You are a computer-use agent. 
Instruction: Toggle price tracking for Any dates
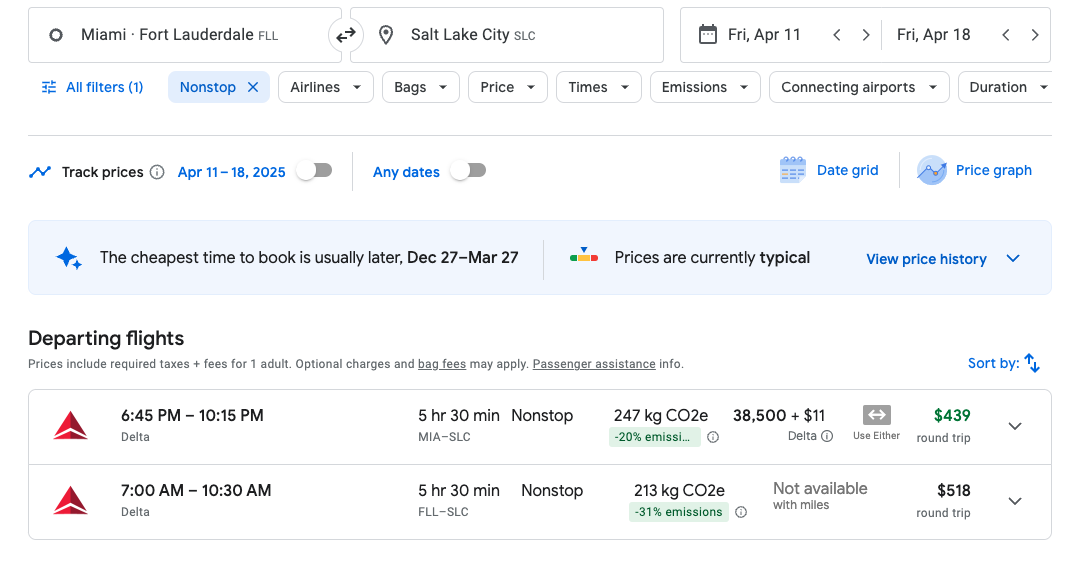click(x=469, y=170)
